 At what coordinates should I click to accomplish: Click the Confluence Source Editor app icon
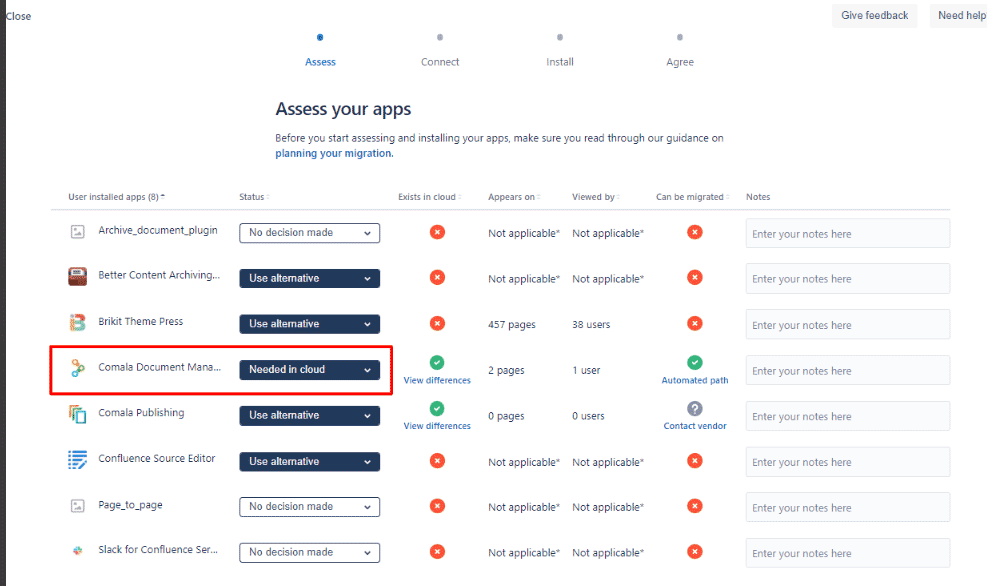(x=77, y=460)
